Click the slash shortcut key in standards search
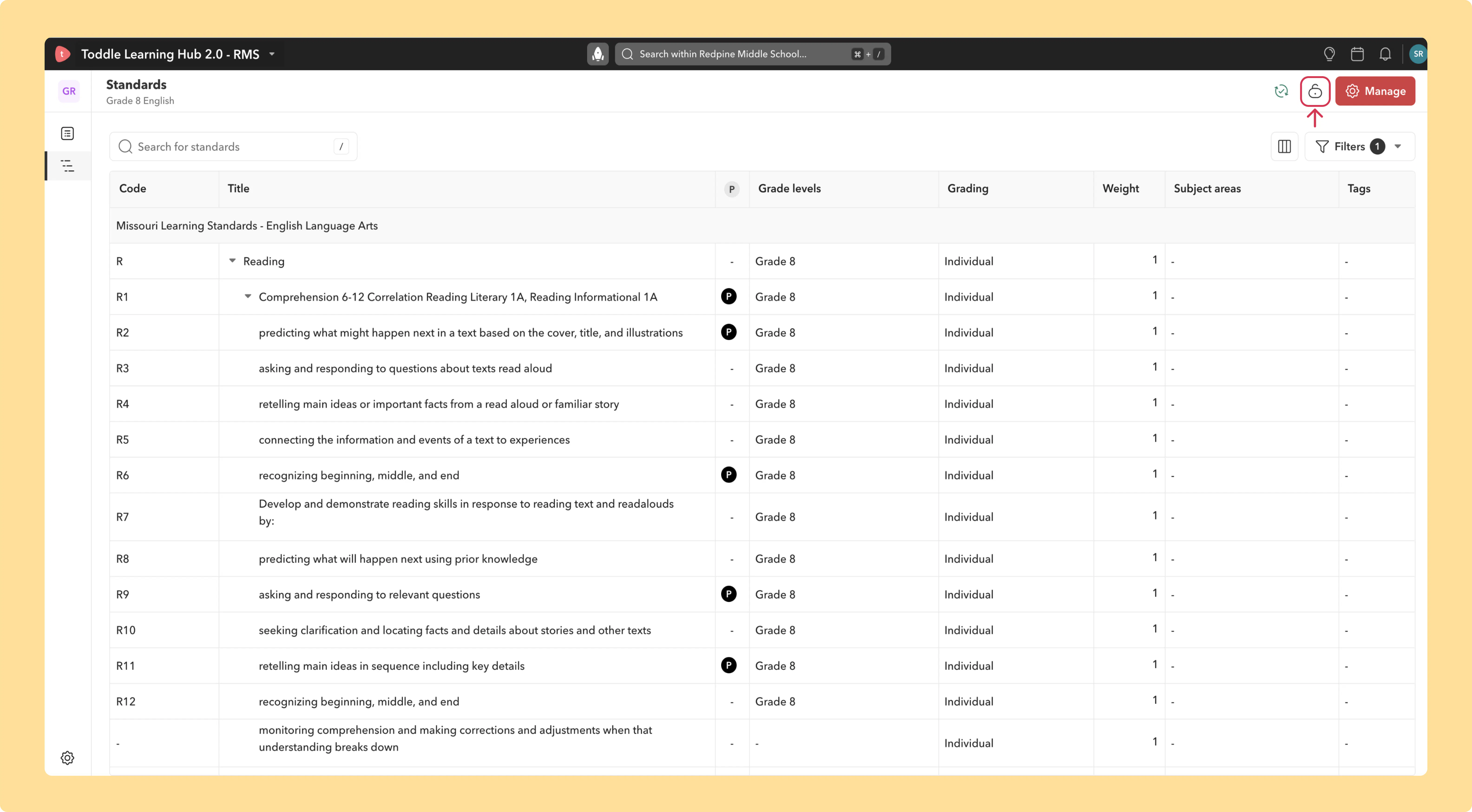Image resolution: width=1472 pixels, height=812 pixels. point(341,146)
